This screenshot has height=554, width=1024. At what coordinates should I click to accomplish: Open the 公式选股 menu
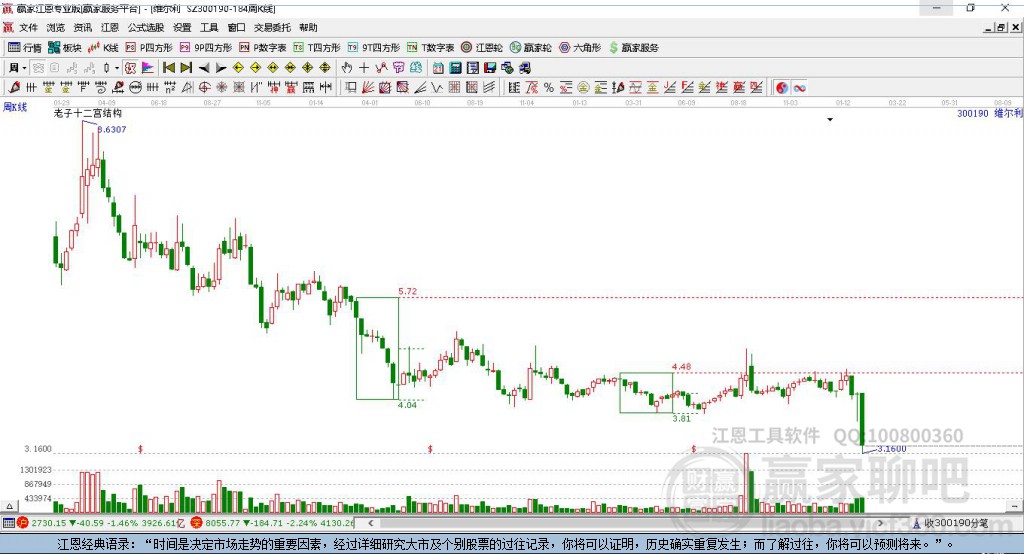tap(146, 27)
